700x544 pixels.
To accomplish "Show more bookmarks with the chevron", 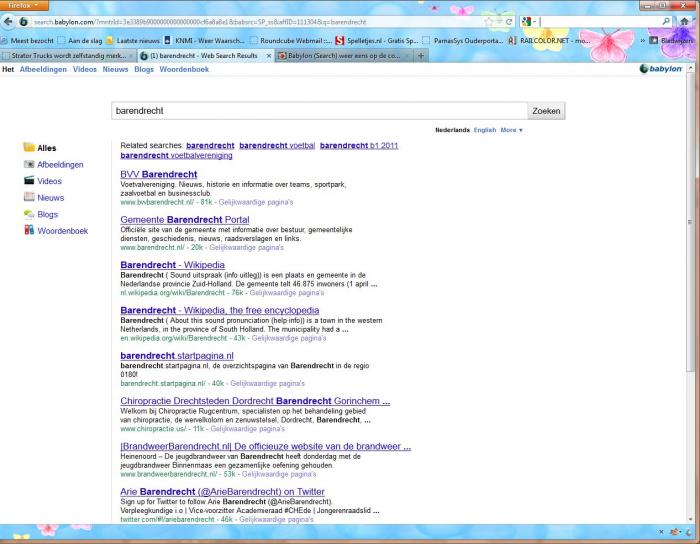I will [x=642, y=41].
